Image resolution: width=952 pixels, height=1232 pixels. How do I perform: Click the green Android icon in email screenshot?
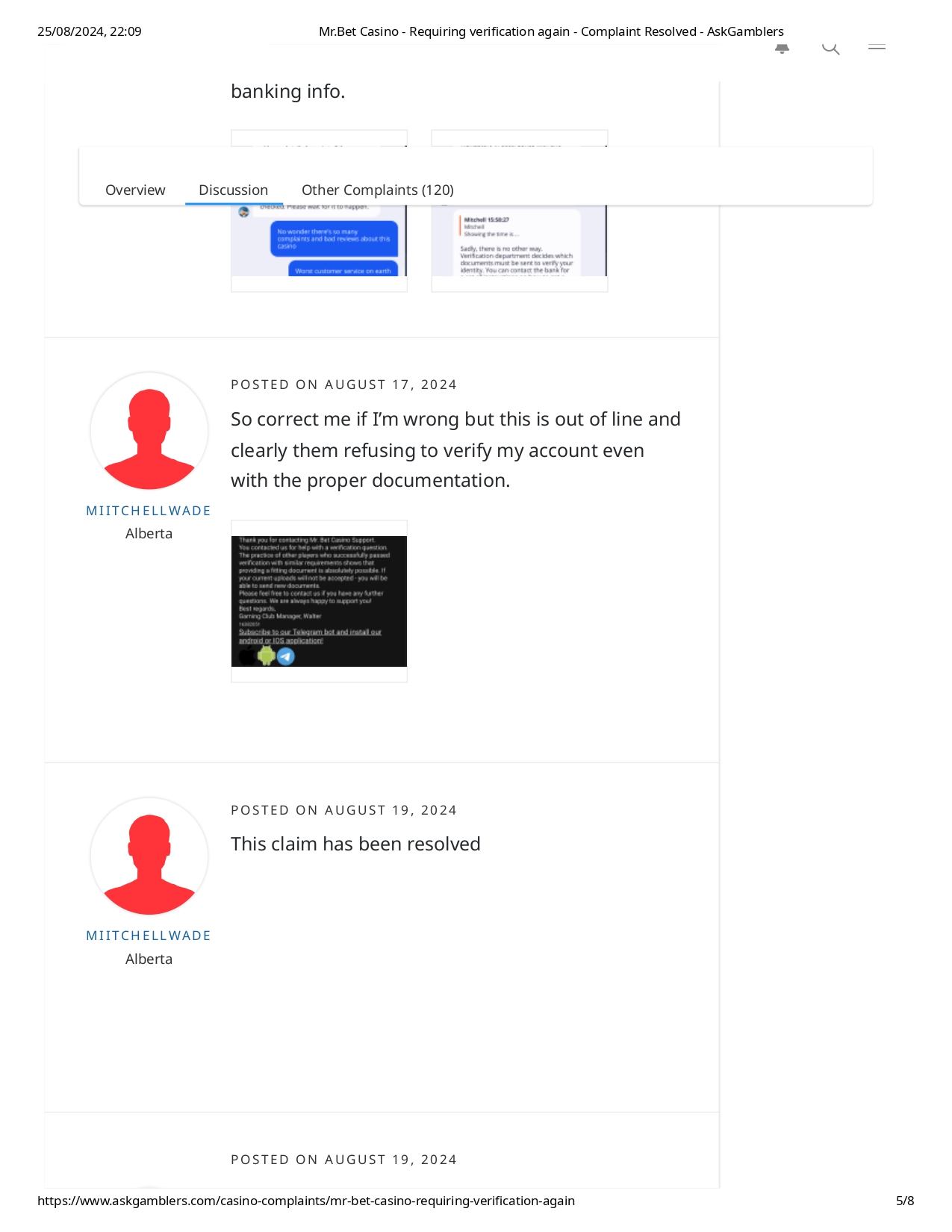point(267,656)
